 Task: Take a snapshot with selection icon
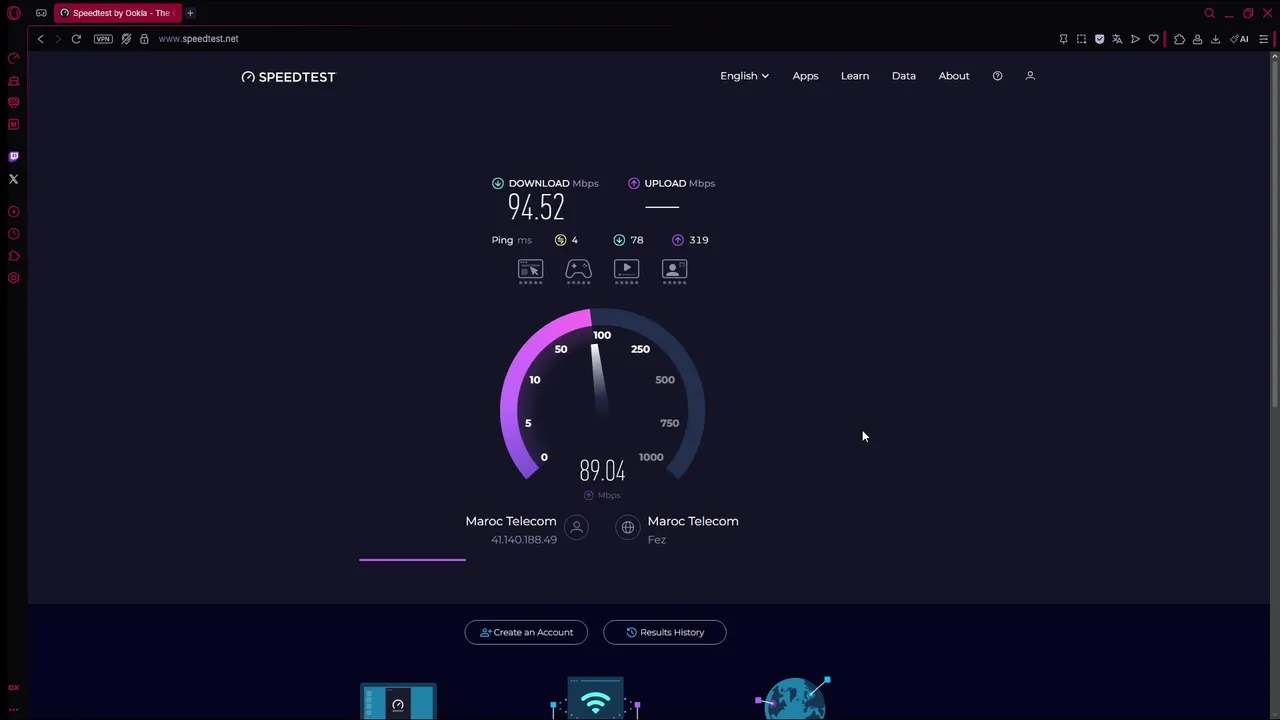1081,39
